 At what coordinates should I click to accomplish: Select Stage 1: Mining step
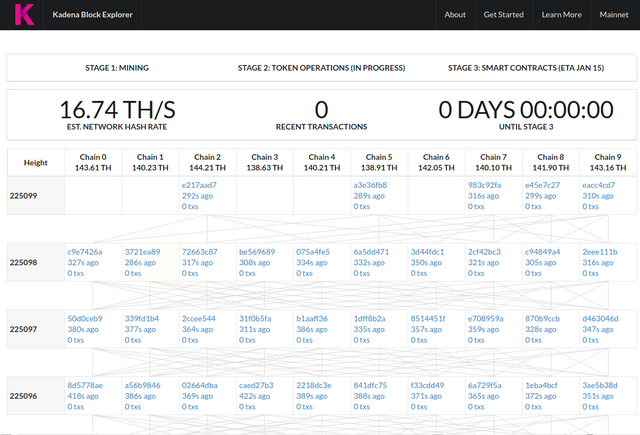pos(117,68)
